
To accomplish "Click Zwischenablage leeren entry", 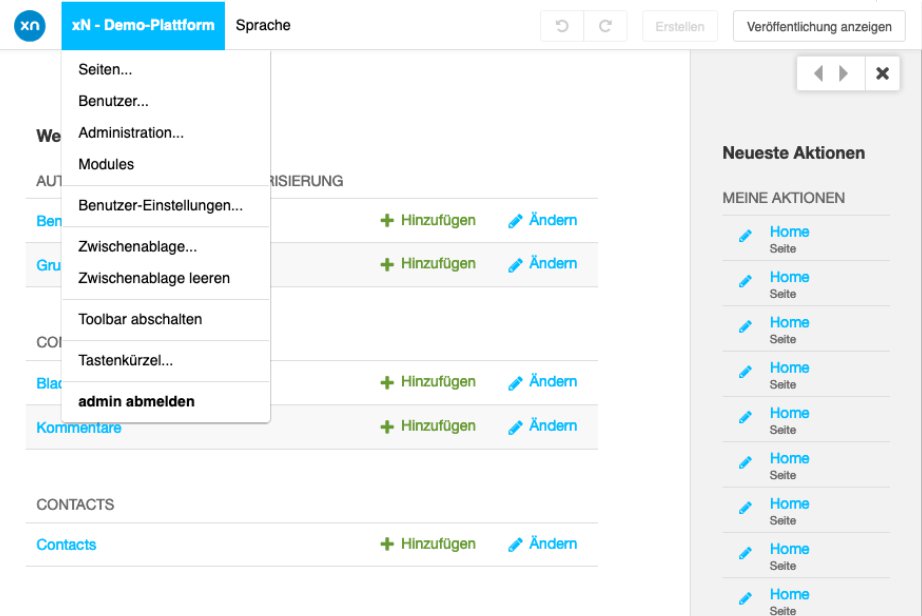I will 154,278.
